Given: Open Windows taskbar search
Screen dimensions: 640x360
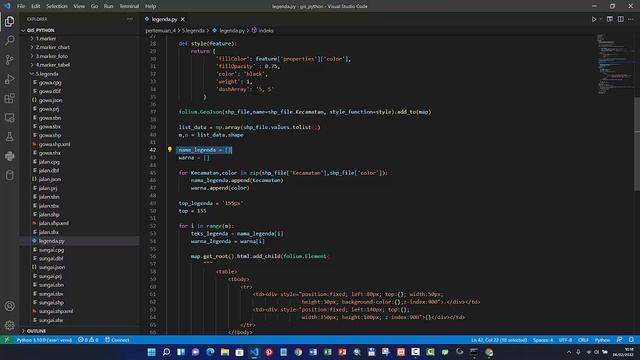Looking at the screenshot, I should (166, 352).
